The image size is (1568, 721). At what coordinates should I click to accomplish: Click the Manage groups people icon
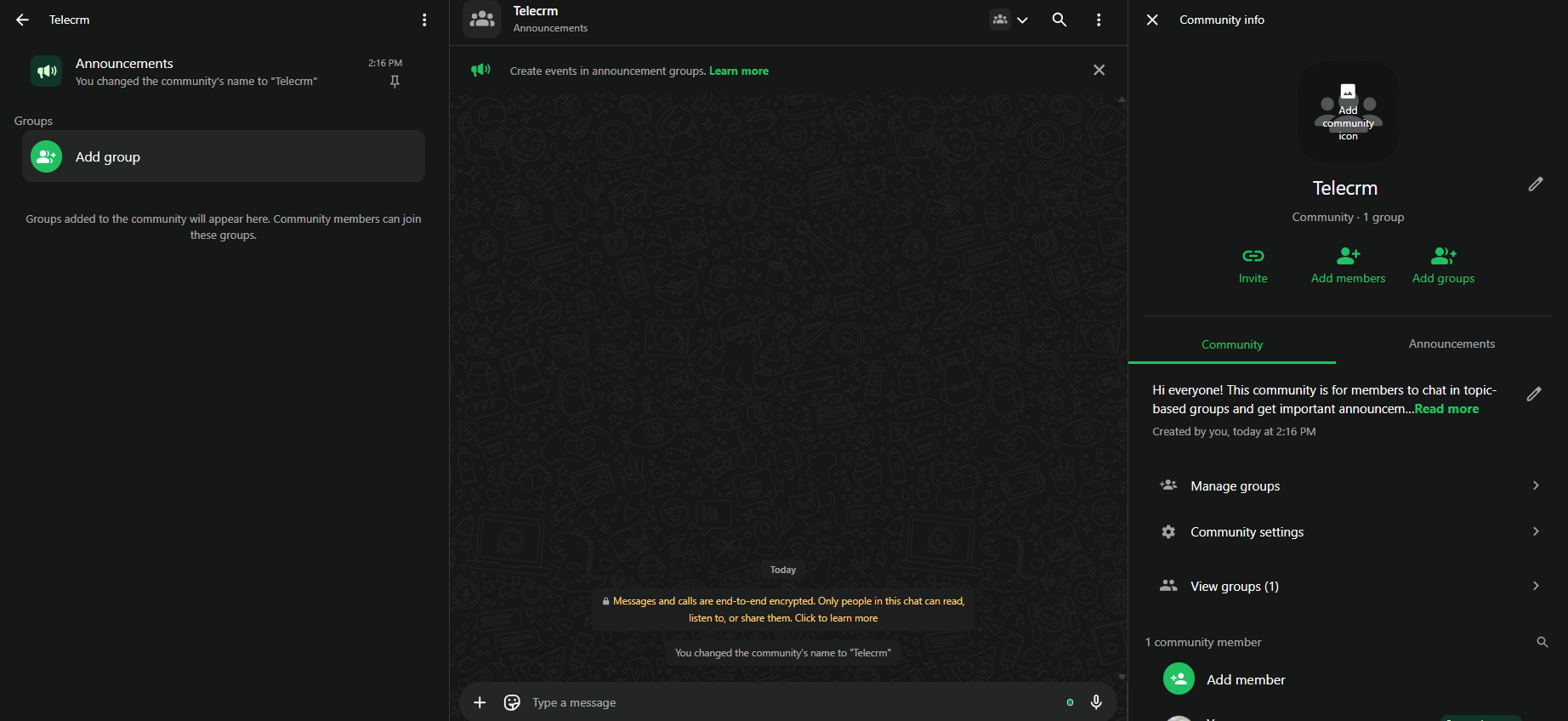click(1168, 485)
